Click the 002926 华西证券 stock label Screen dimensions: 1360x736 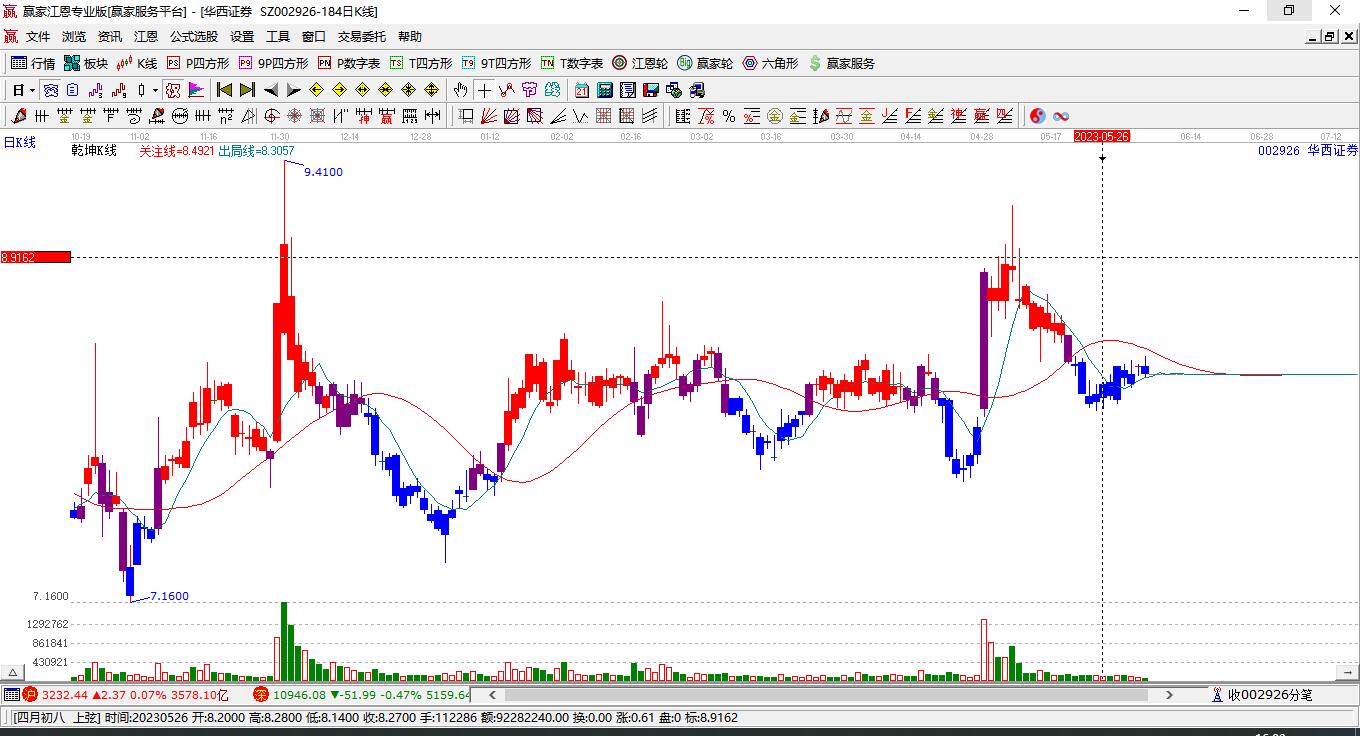point(1308,150)
